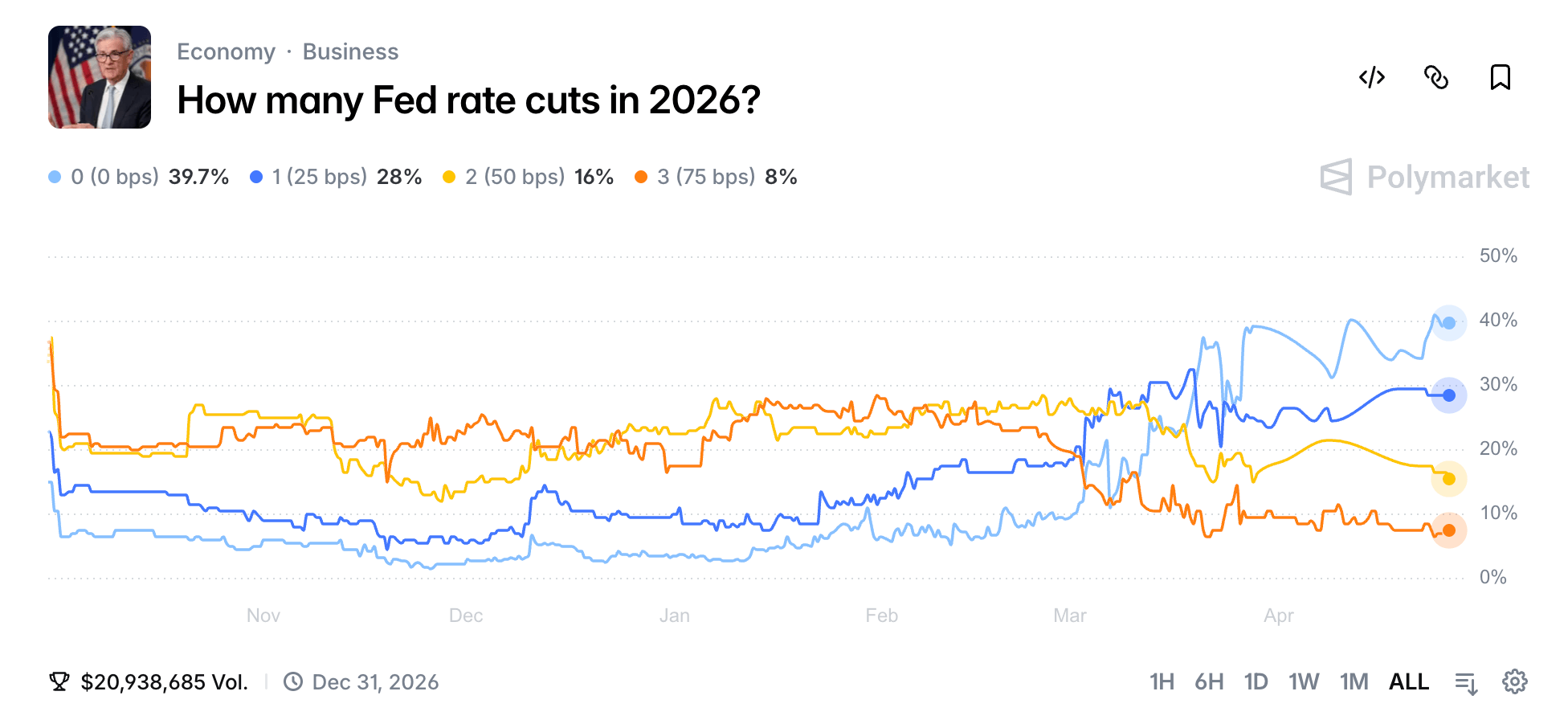Viewport: 1568px width, 720px height.
Task: Select the 1W chart view
Action: [x=1303, y=681]
